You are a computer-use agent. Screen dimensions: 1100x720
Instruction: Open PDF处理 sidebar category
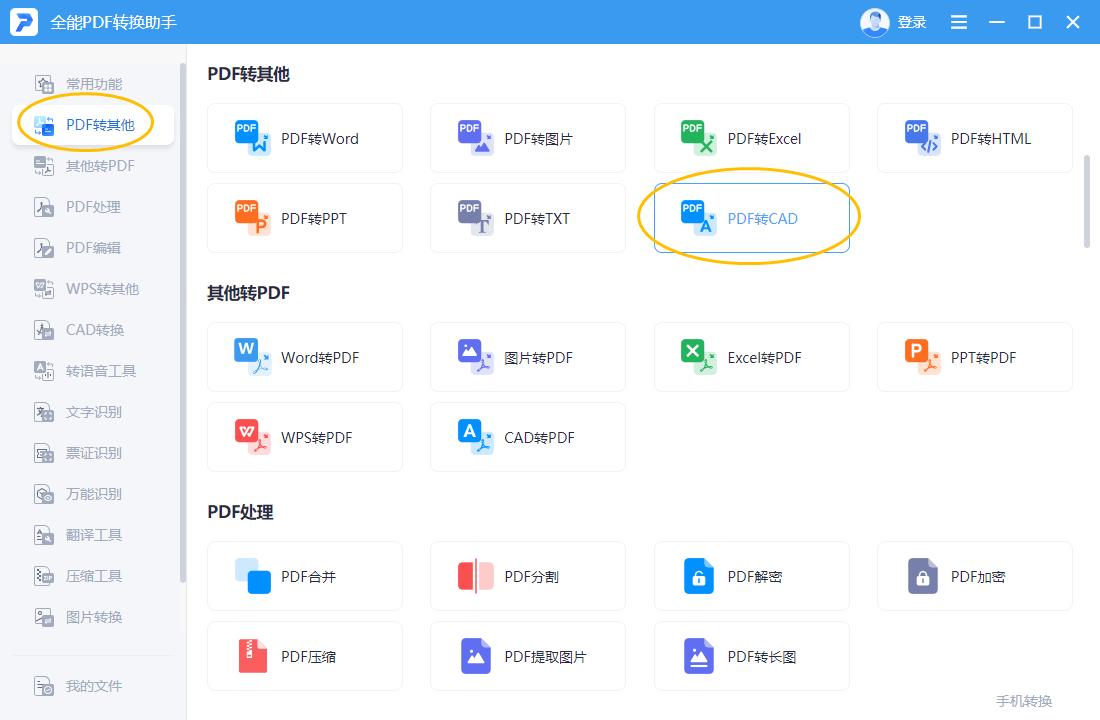(x=93, y=207)
